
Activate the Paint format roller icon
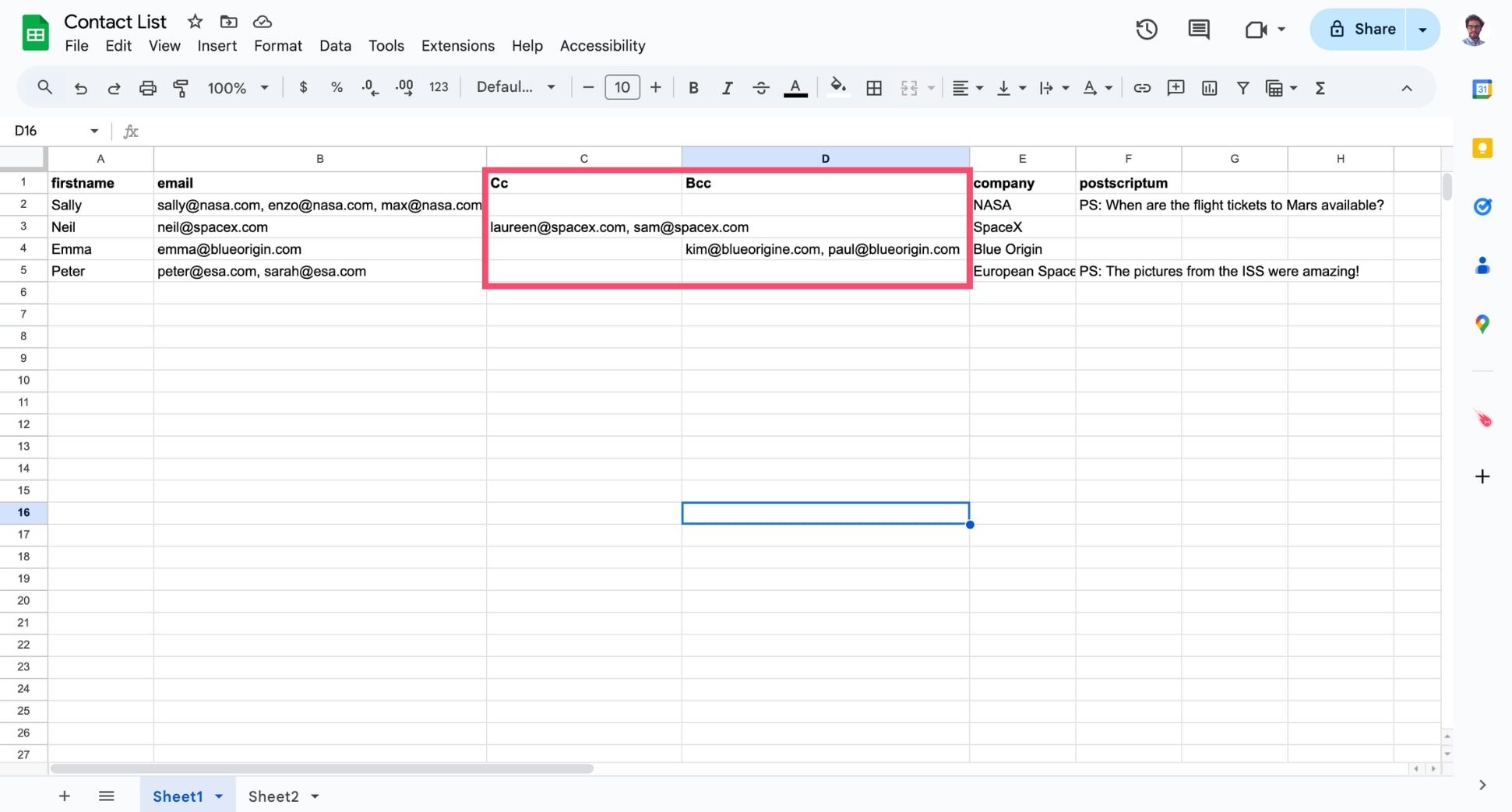click(181, 88)
